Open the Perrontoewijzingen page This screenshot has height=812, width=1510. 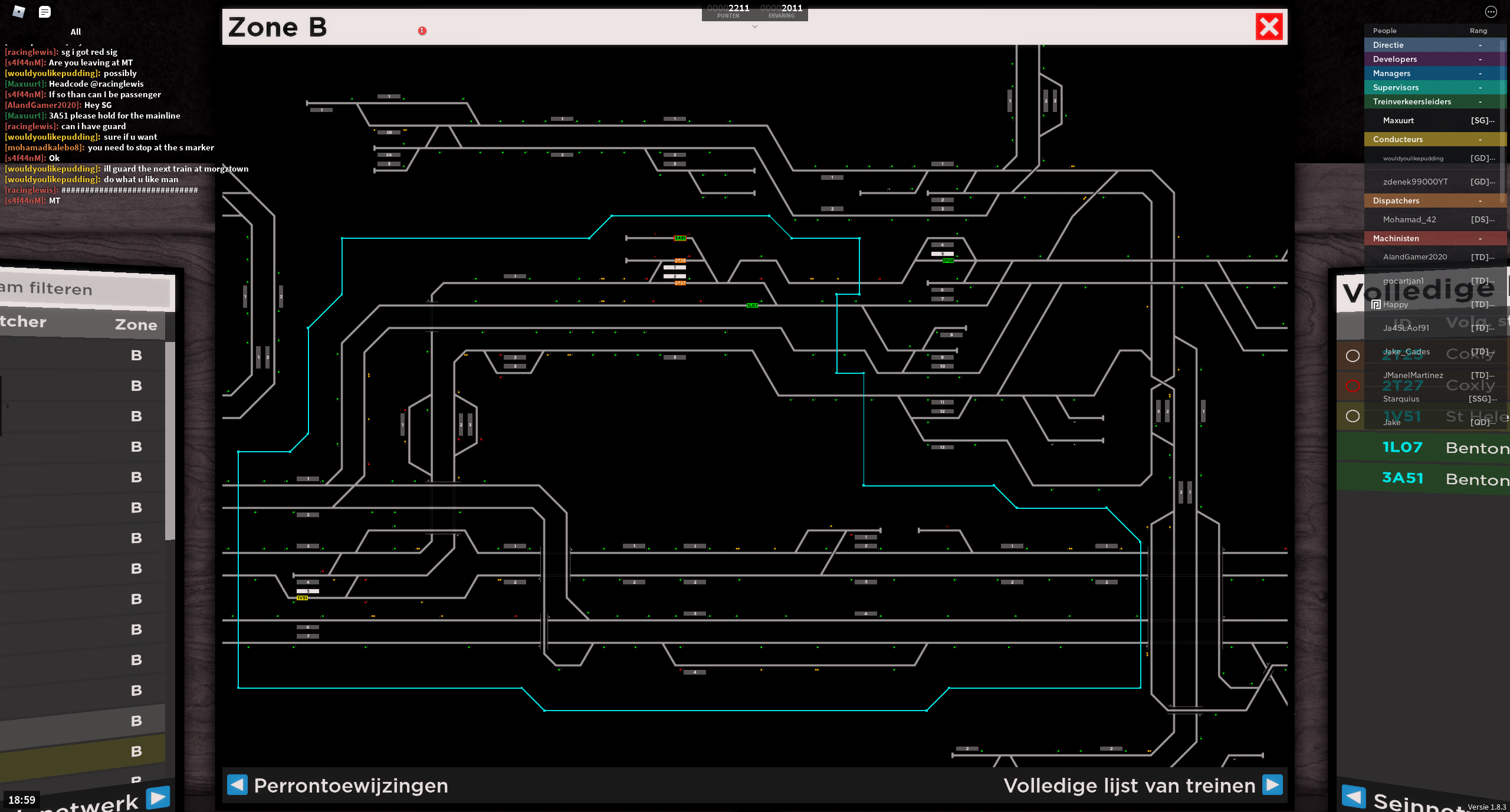[351, 785]
